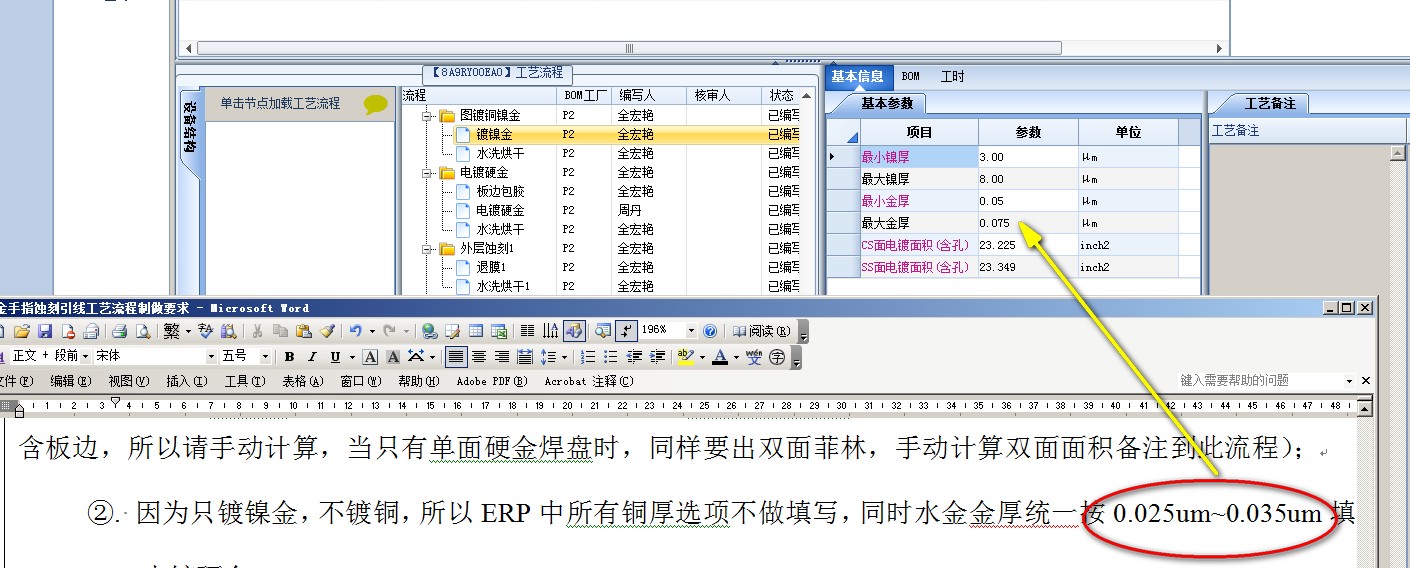The height and width of the screenshot is (568, 1410).
Task: Open the Columns layout icon
Action: tap(528, 331)
